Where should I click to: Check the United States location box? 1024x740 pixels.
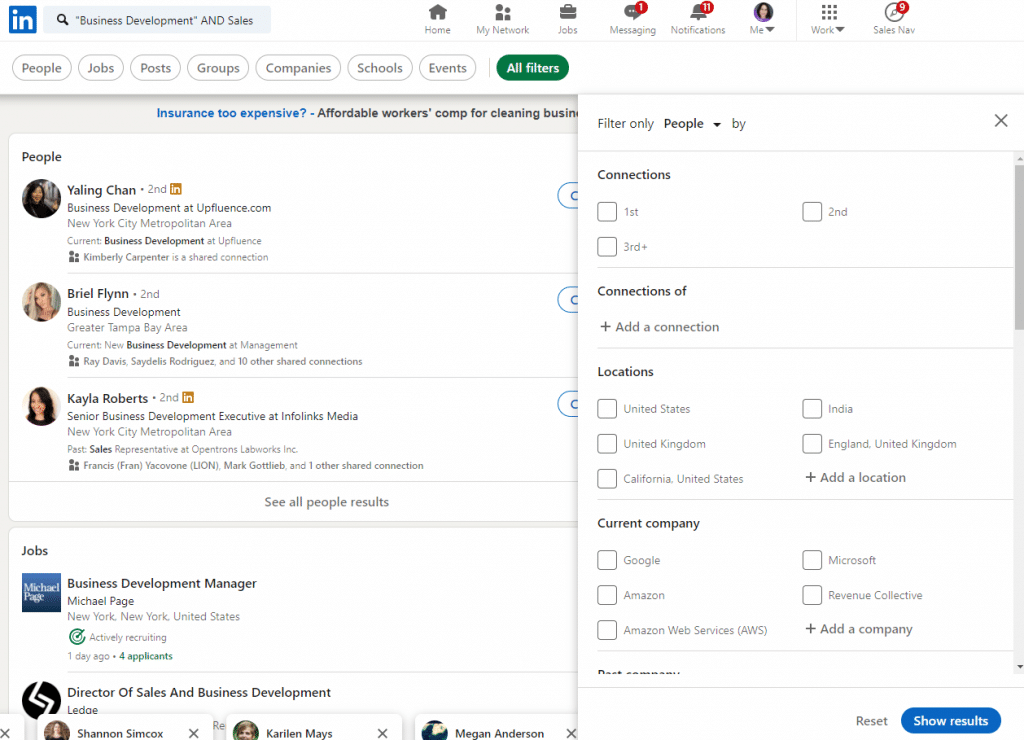607,409
